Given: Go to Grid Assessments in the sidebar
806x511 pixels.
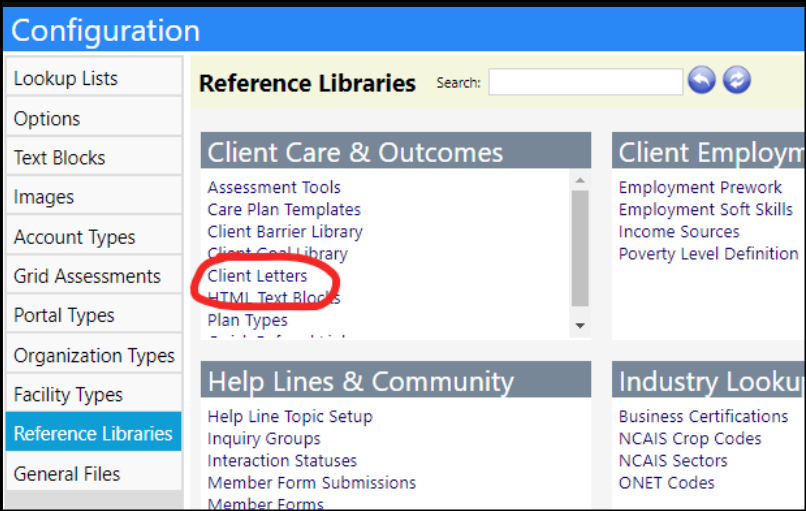Looking at the screenshot, I should 94,276.
